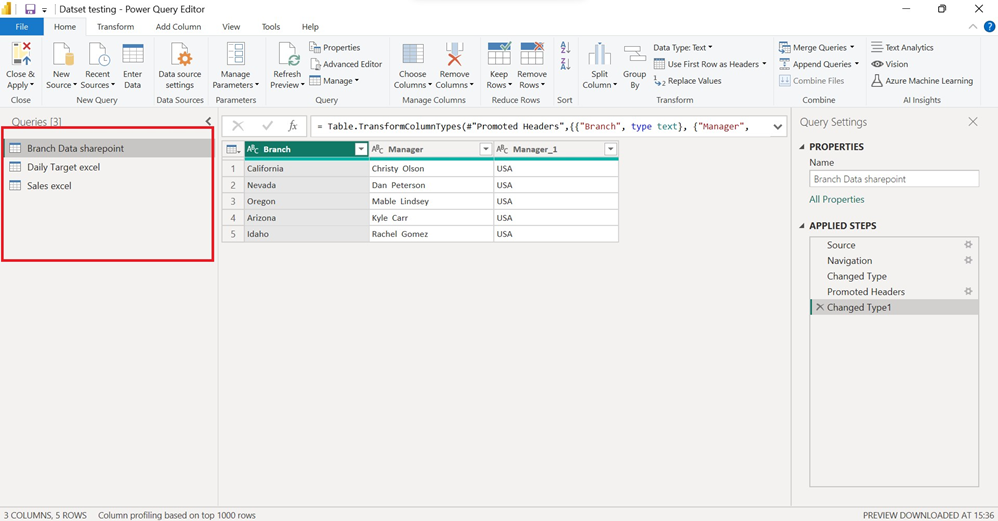Click the Group By icon
This screenshot has height=521, width=998.
pos(635,55)
